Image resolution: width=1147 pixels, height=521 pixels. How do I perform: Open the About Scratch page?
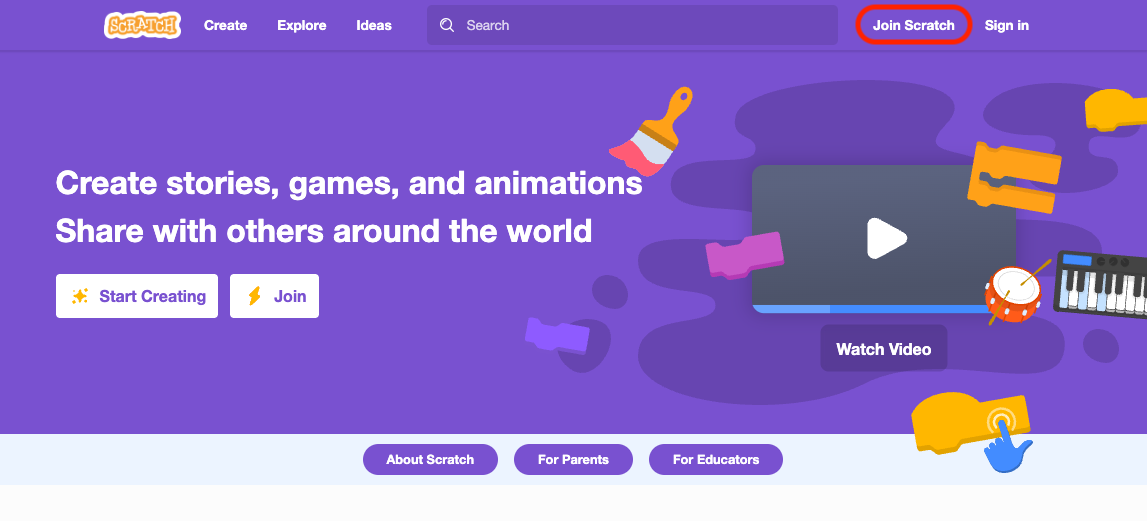[x=430, y=460]
